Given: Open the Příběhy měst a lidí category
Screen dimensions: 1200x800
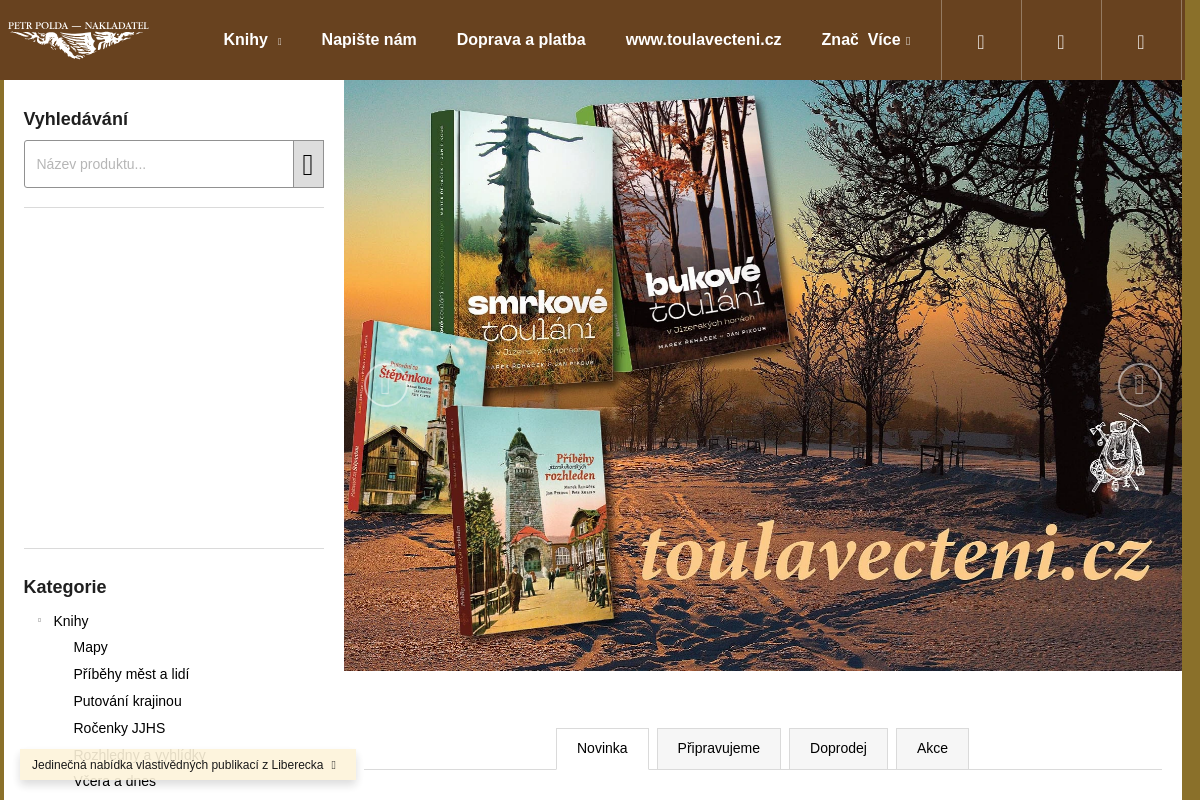Looking at the screenshot, I should 132,674.
